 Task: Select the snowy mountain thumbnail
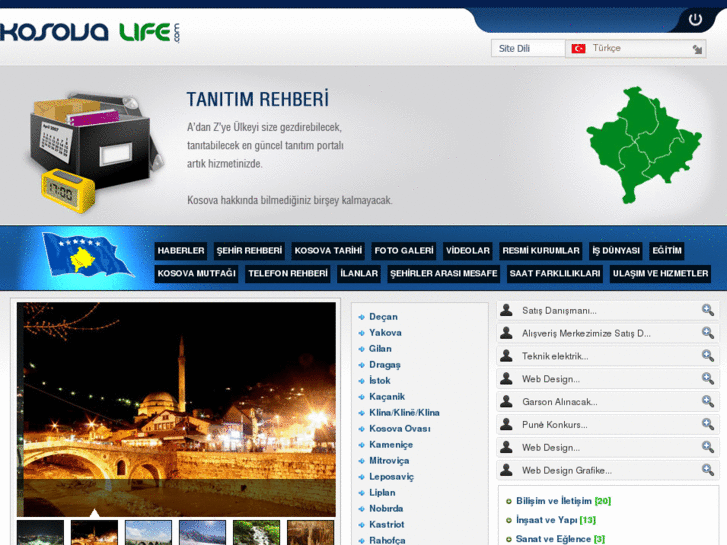pyautogui.click(x=202, y=532)
